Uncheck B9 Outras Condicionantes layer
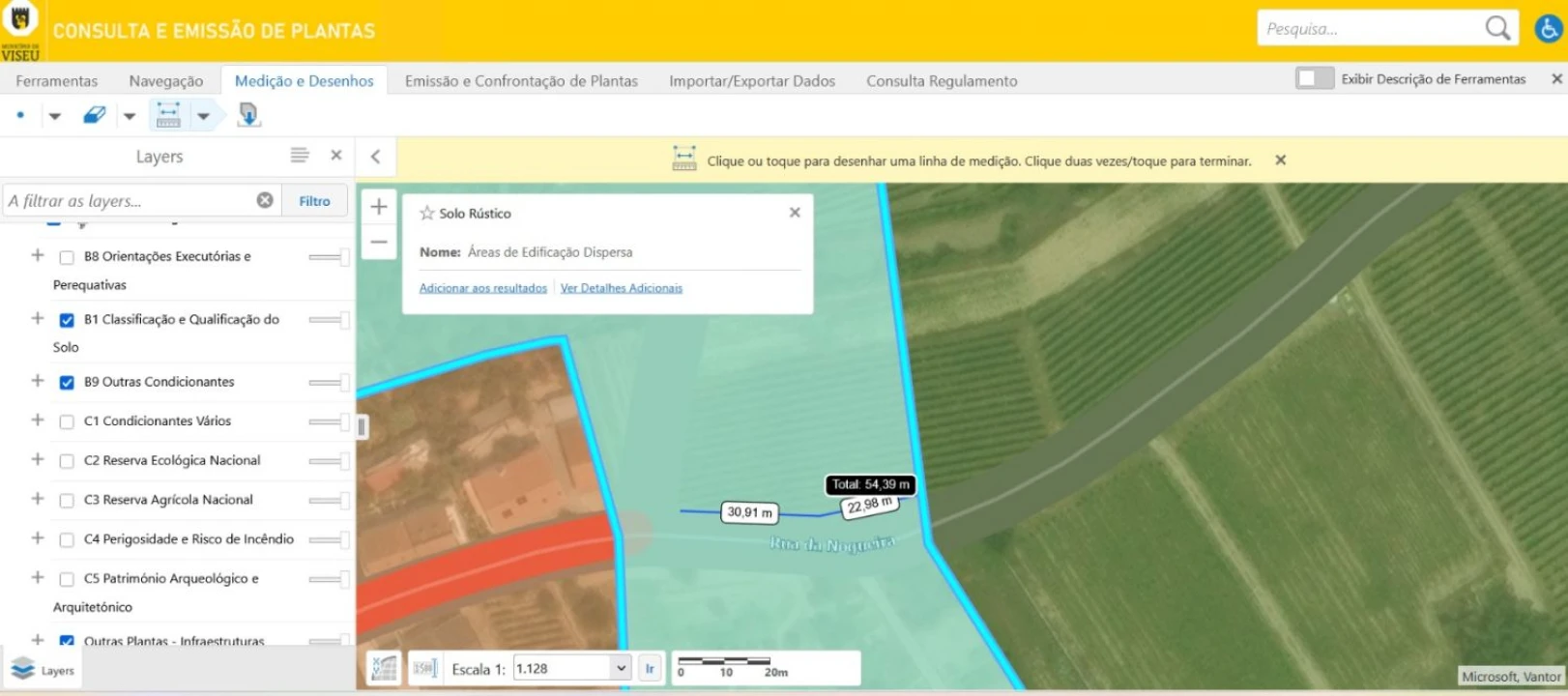This screenshot has width=1568, height=696. coord(67,383)
